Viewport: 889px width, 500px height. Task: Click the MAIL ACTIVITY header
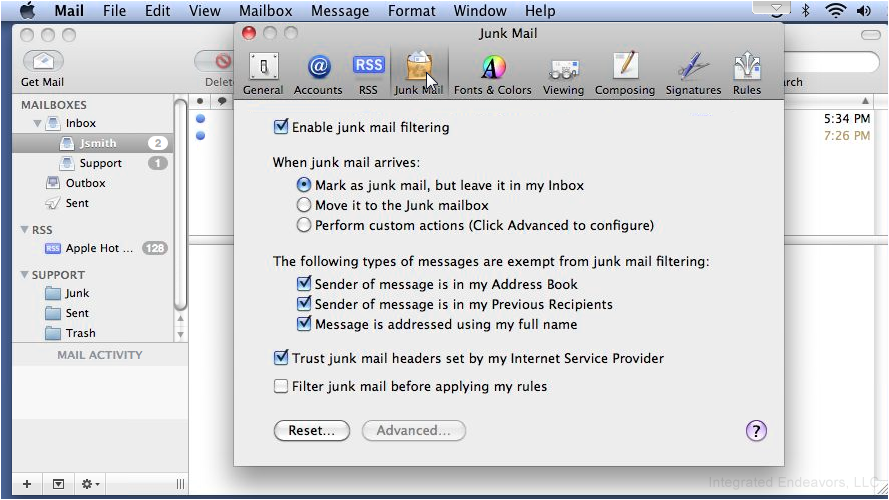[x=100, y=355]
